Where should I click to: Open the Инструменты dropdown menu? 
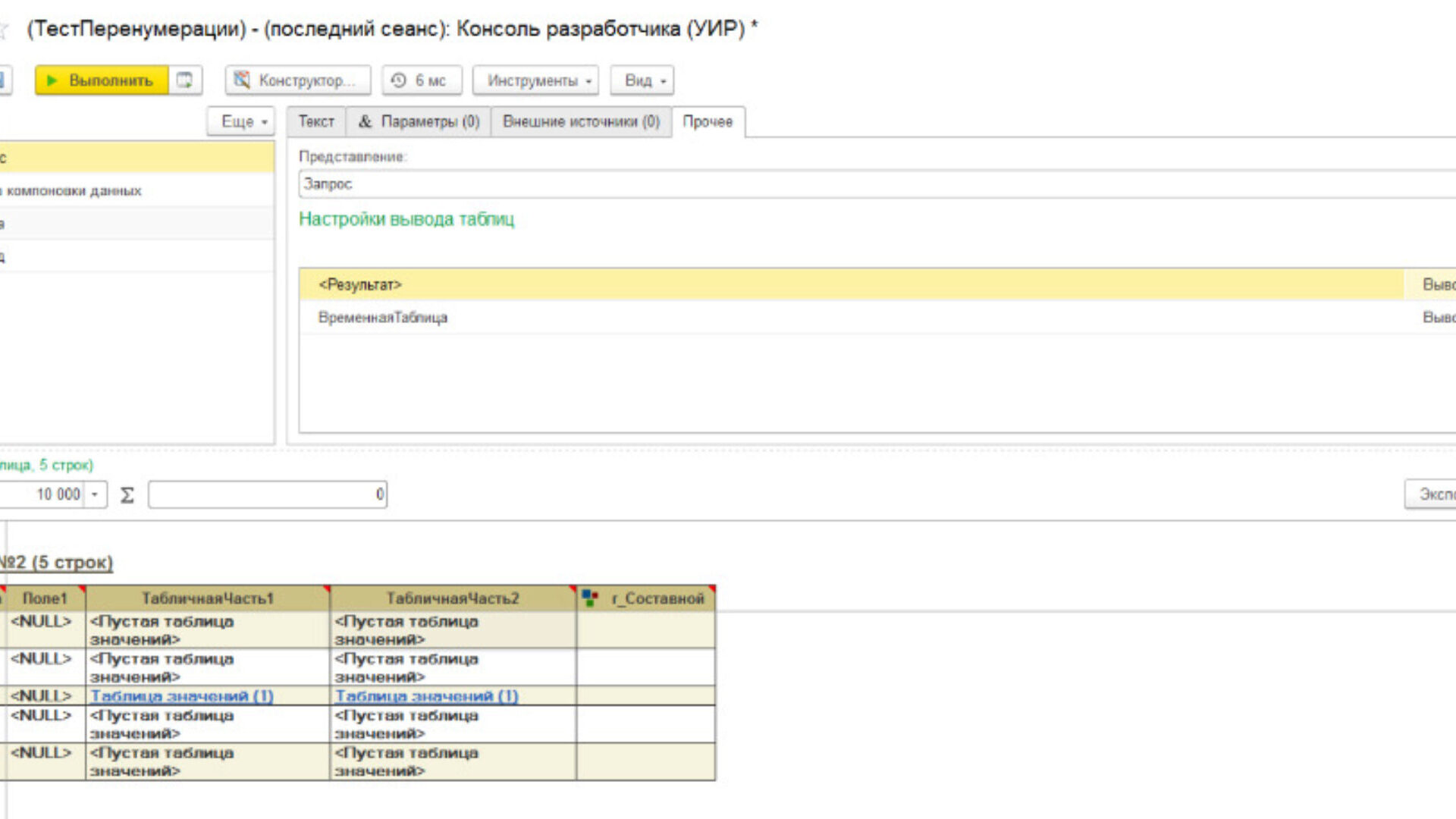click(535, 80)
